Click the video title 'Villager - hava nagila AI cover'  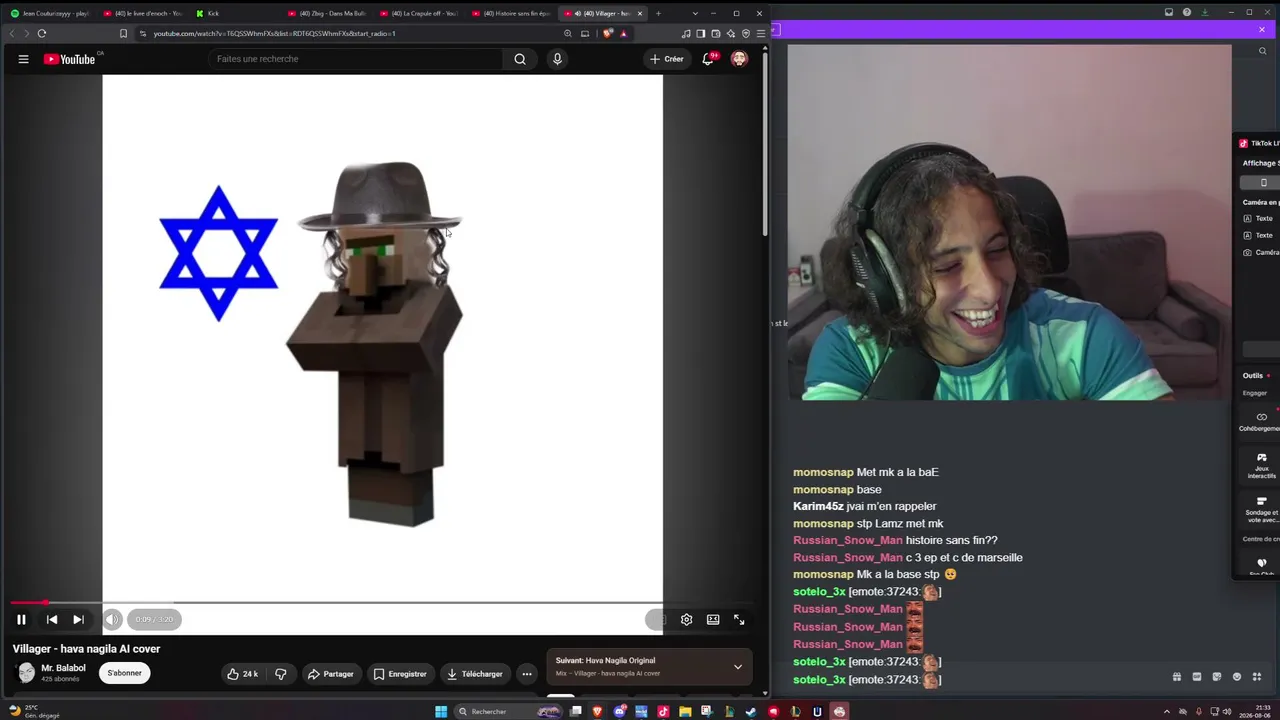coord(86,649)
